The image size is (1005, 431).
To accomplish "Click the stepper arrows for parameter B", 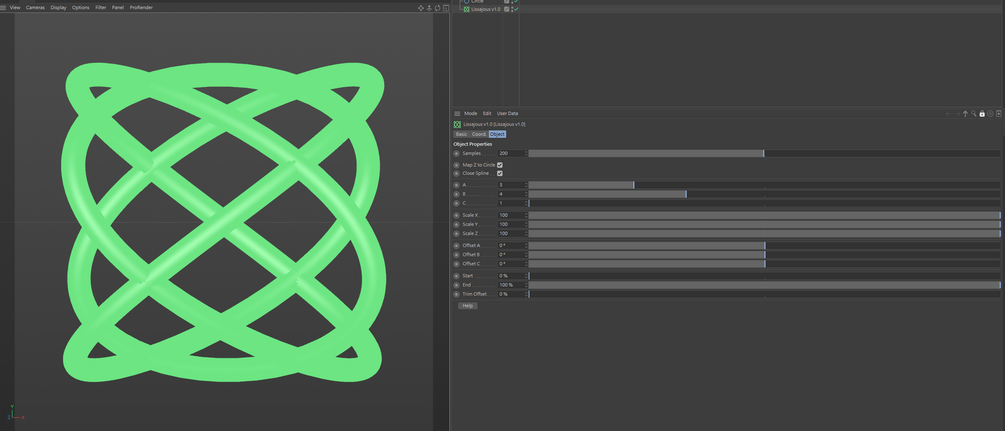I will click(x=526, y=194).
